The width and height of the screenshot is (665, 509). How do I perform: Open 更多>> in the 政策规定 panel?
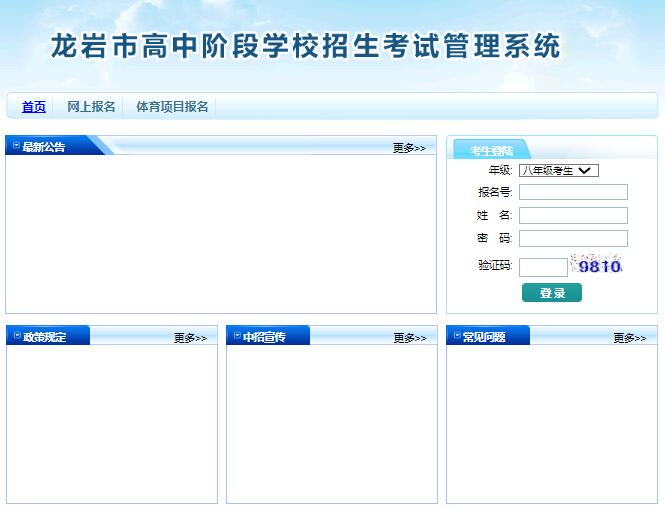(x=190, y=338)
